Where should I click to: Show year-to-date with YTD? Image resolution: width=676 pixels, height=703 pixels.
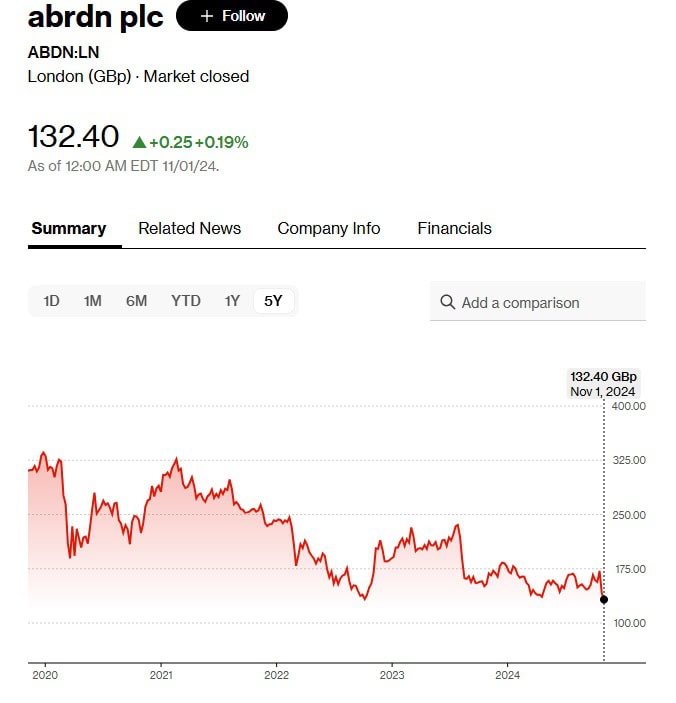185,301
